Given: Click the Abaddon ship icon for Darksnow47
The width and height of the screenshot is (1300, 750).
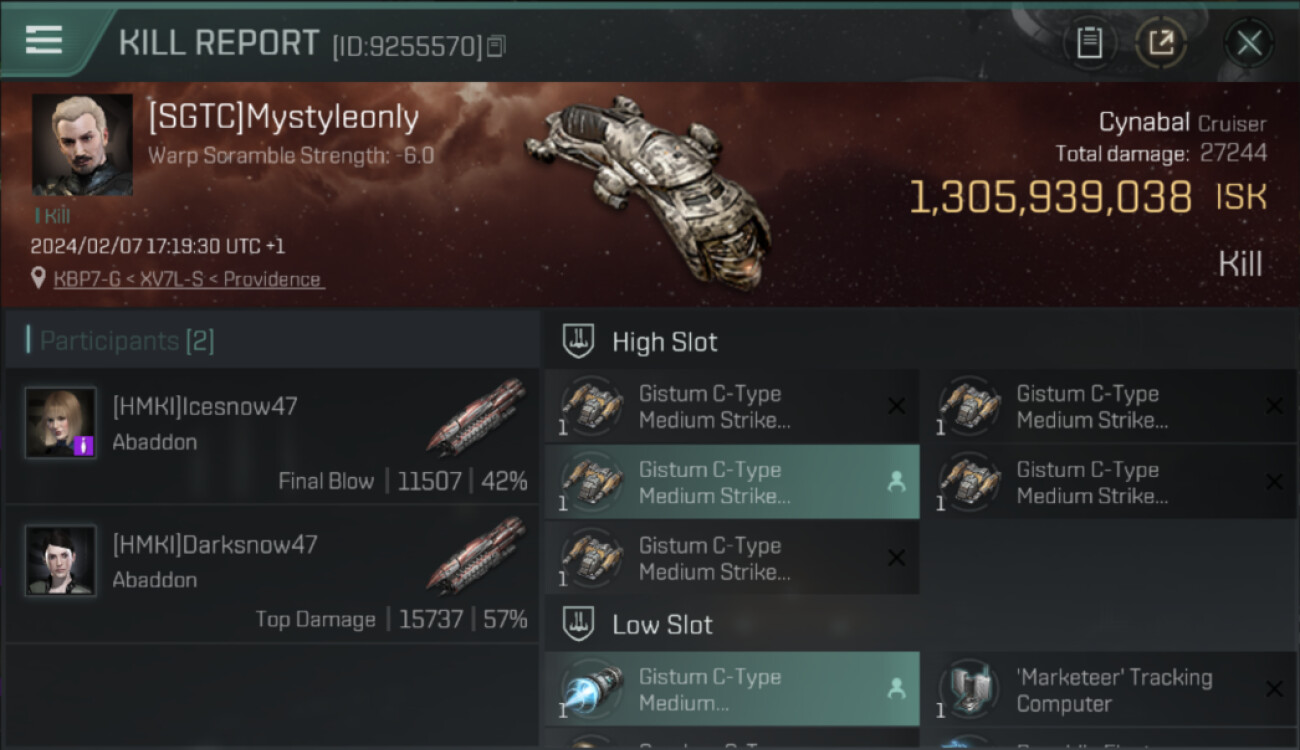Looking at the screenshot, I should pos(476,555).
